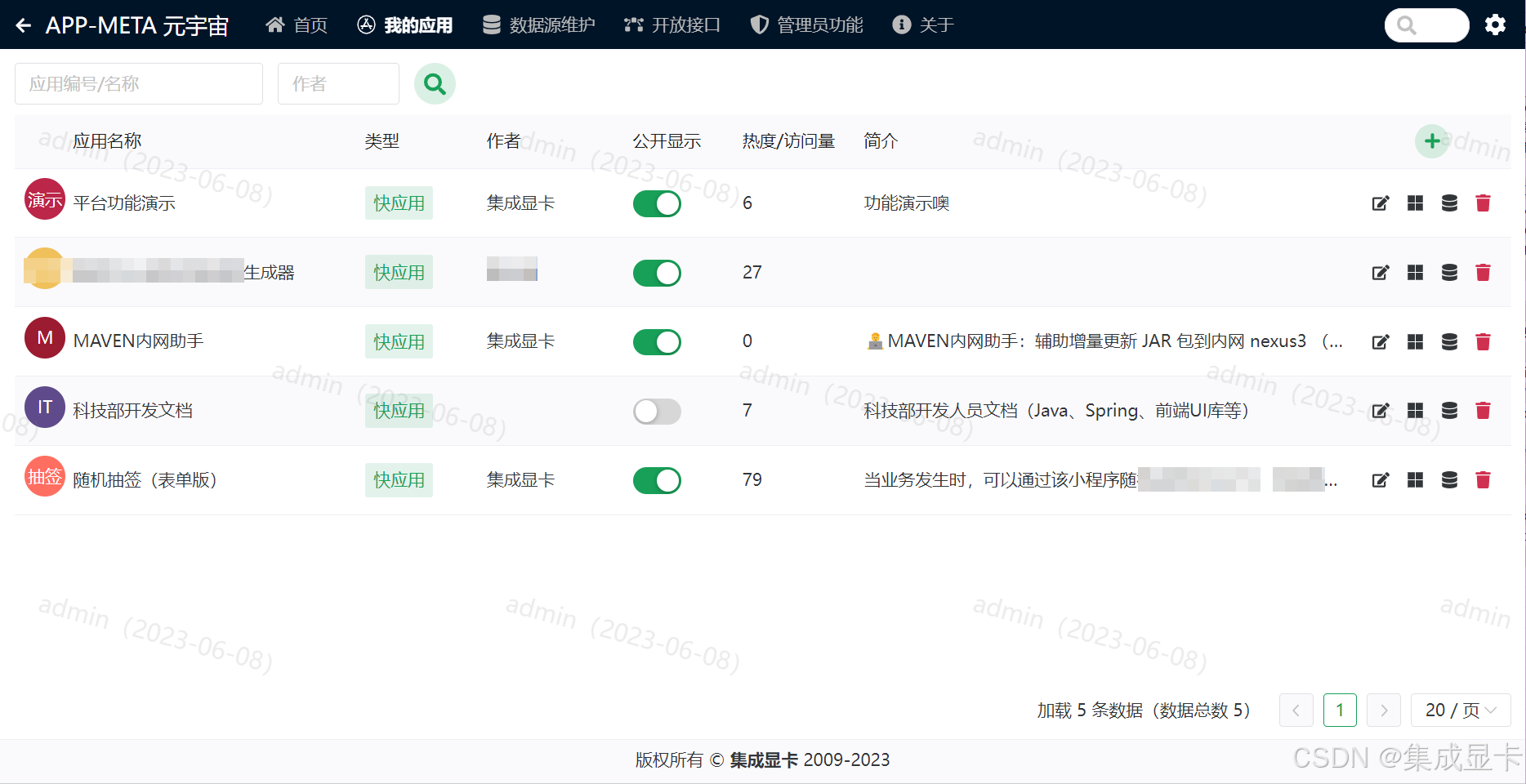Click the 演示 avatar of 平台功能演示
The width and height of the screenshot is (1526, 784).
[45, 199]
